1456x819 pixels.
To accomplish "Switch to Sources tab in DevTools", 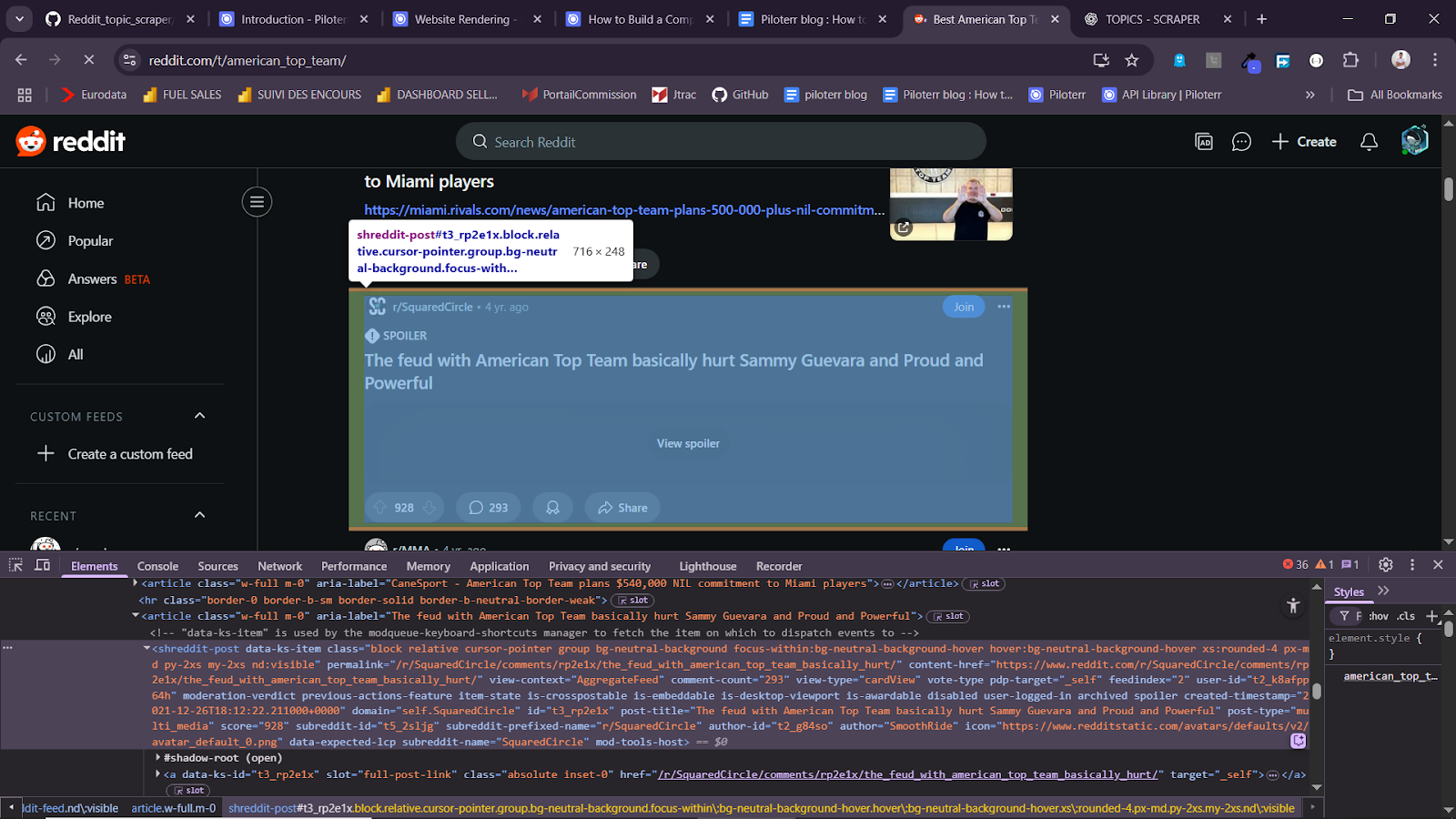I will (217, 566).
